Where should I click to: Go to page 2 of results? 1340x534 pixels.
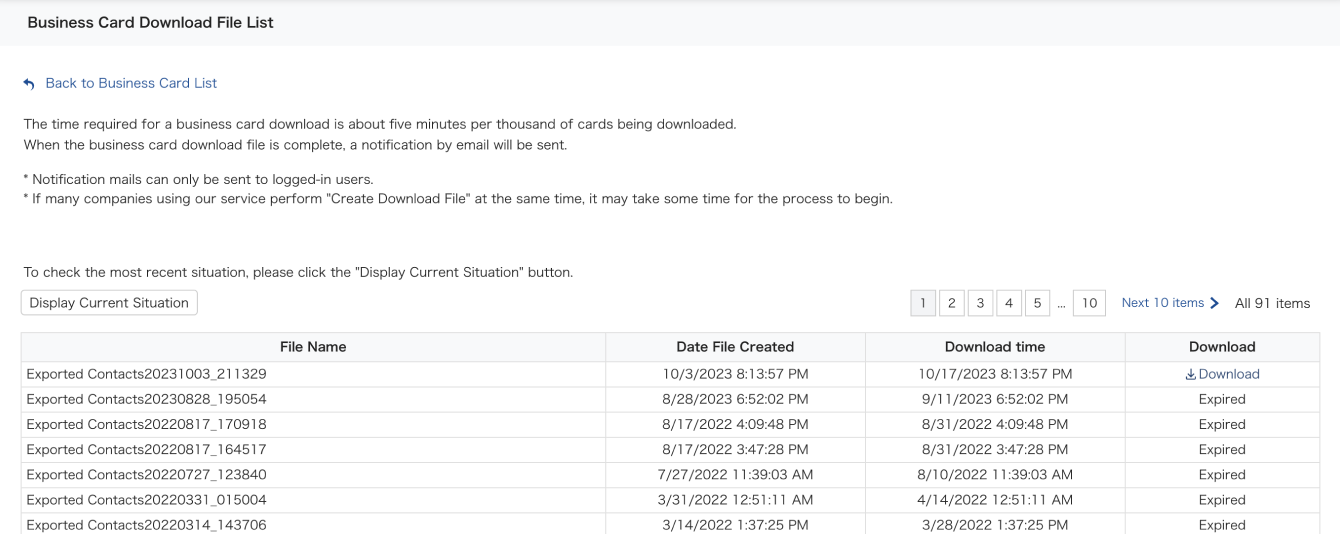[952, 303]
